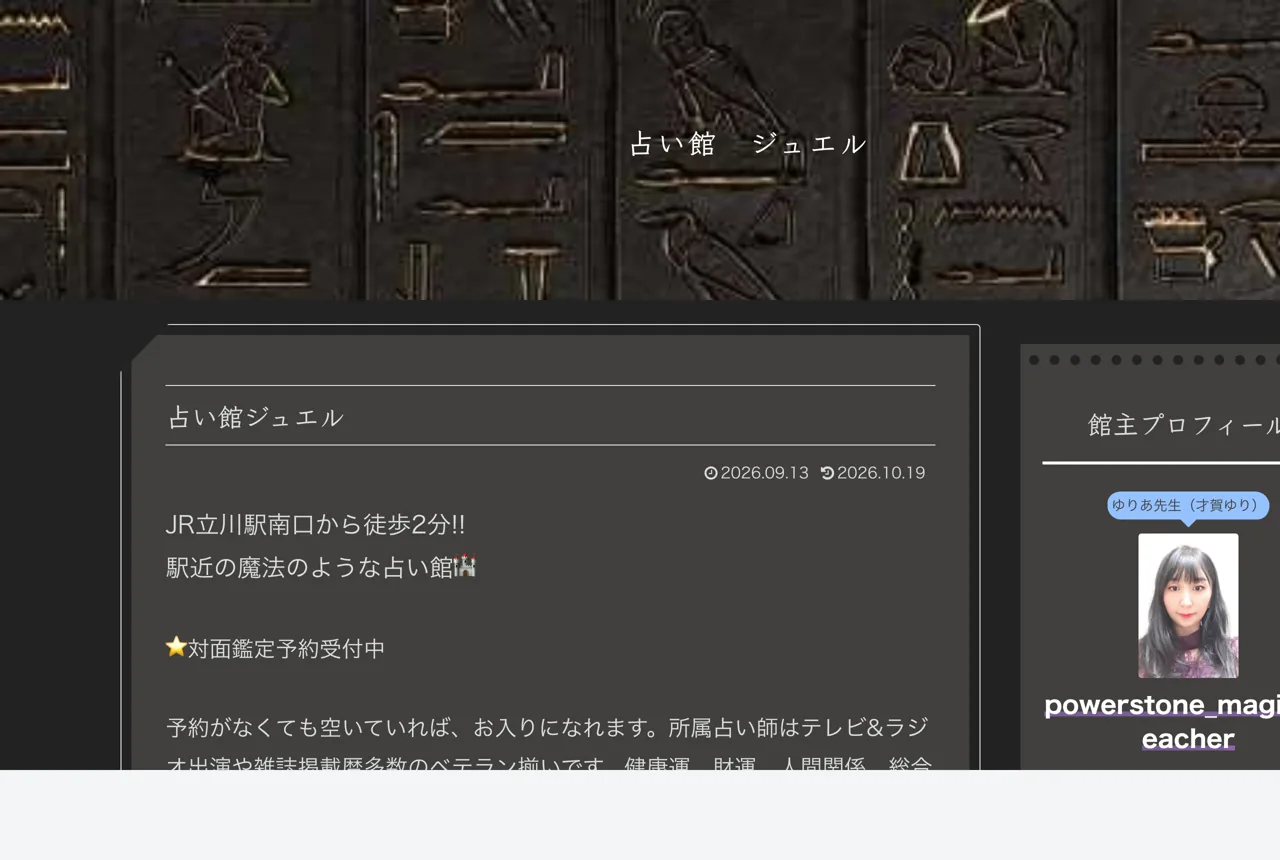
Task: Open the profile photo of ゆりあ先生
Action: 1188,606
